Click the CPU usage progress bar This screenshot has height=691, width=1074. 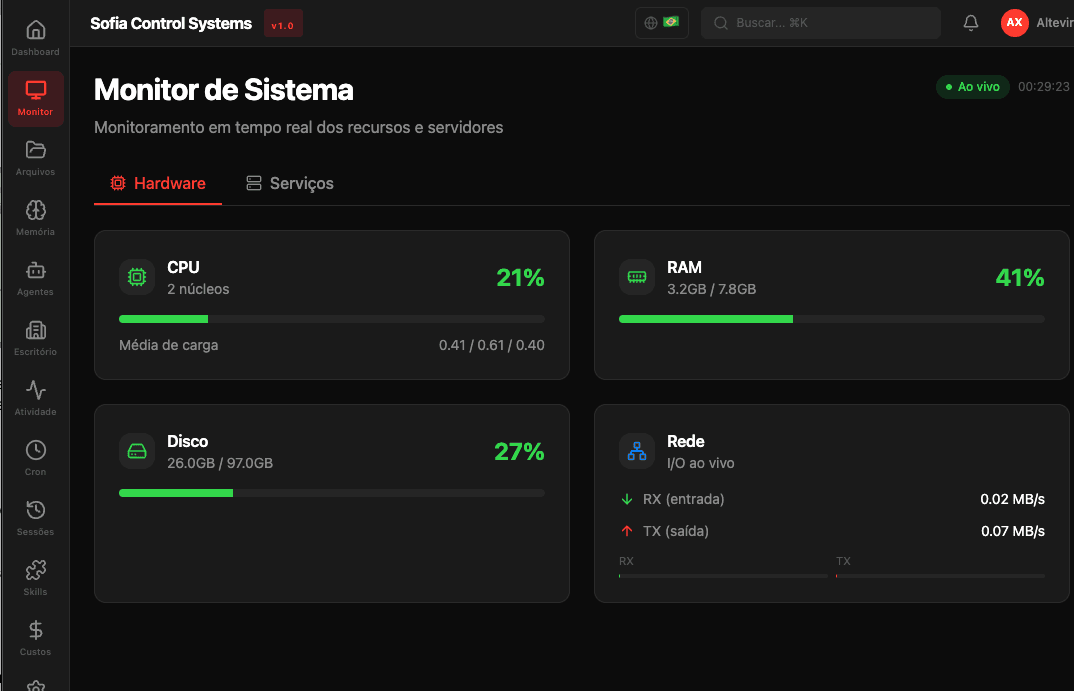332,319
